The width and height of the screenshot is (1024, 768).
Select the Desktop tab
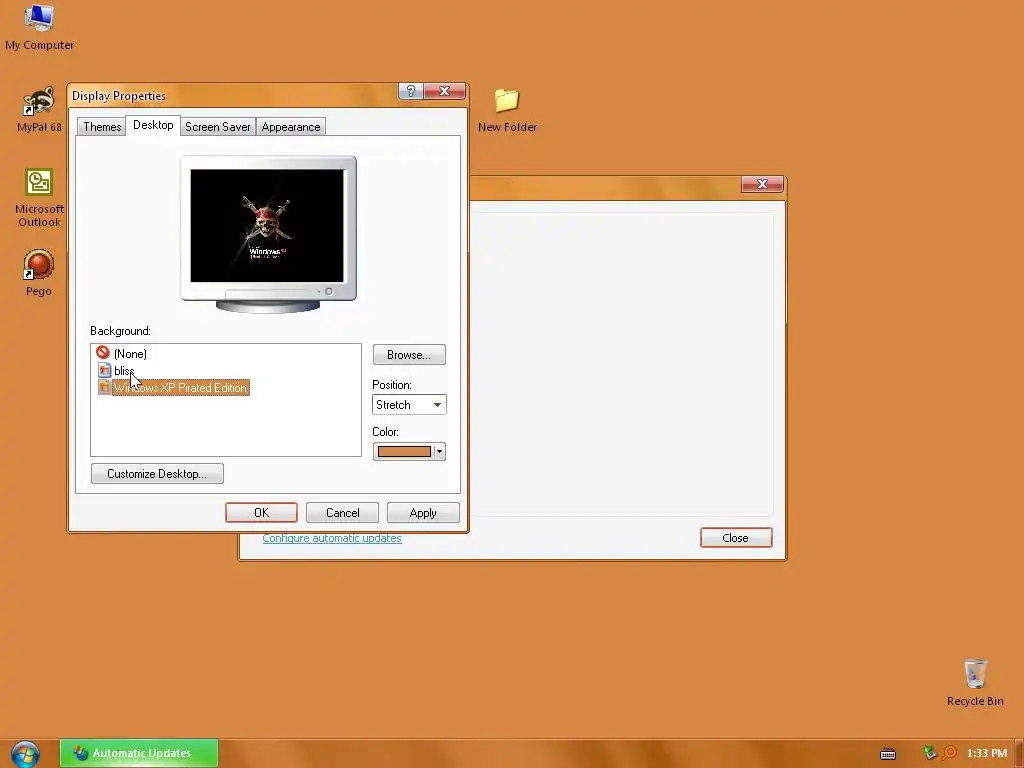pyautogui.click(x=153, y=125)
